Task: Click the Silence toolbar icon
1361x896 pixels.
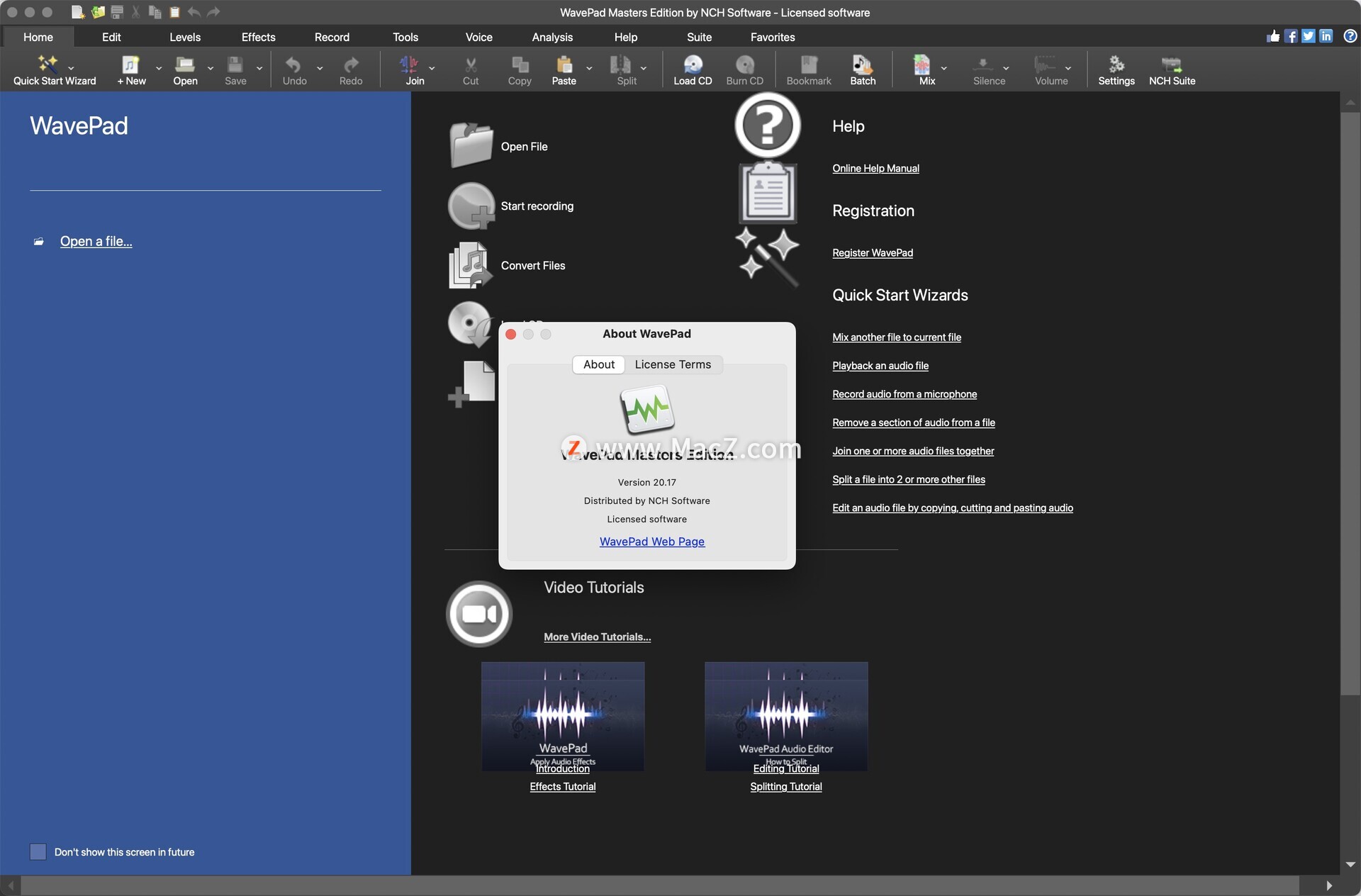Action: click(982, 65)
